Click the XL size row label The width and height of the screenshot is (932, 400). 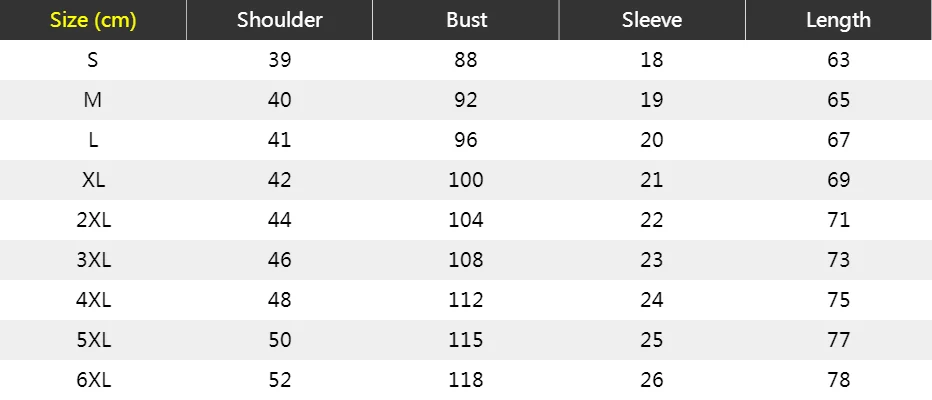click(93, 180)
